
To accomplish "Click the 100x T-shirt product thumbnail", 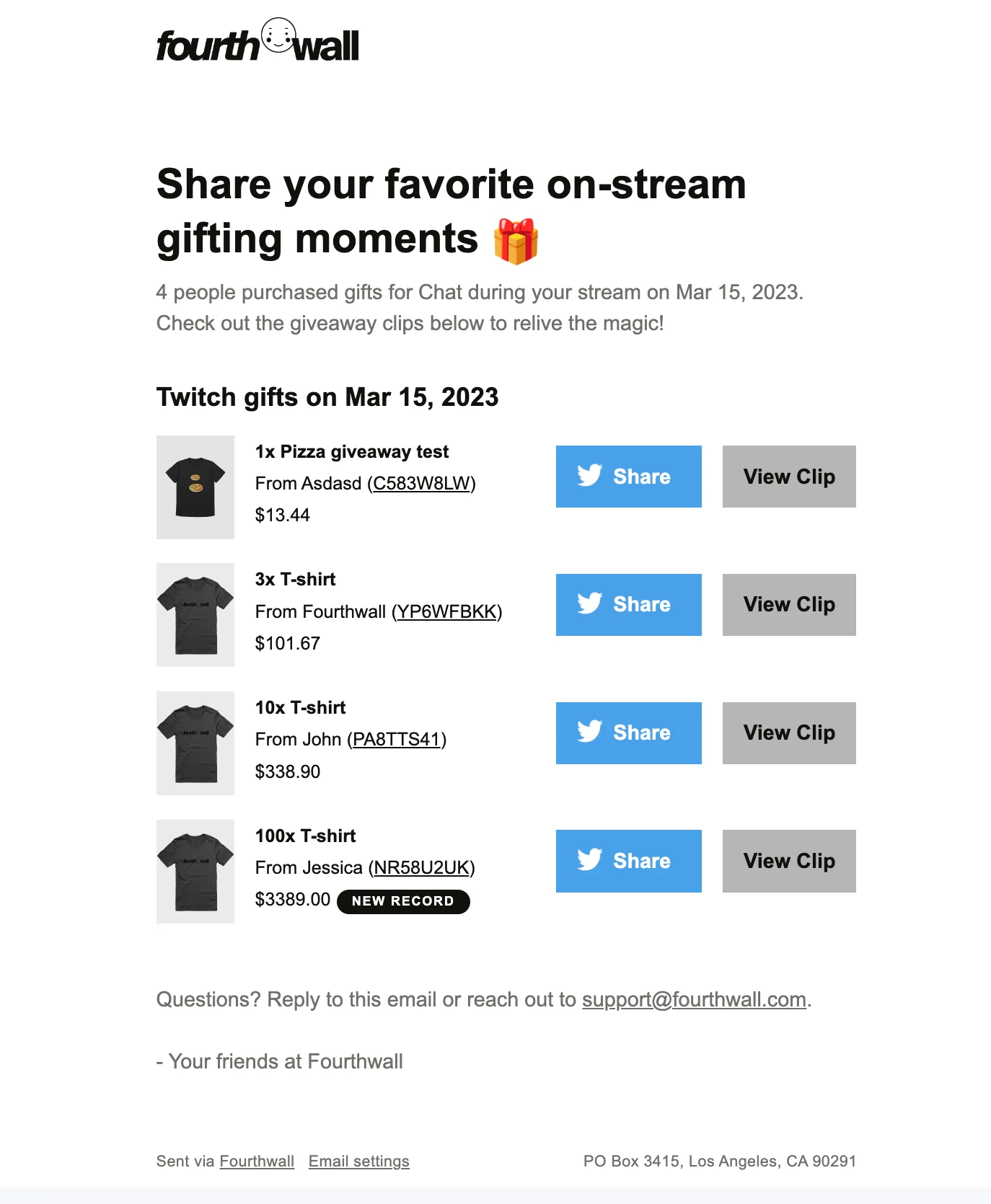I will tap(195, 872).
